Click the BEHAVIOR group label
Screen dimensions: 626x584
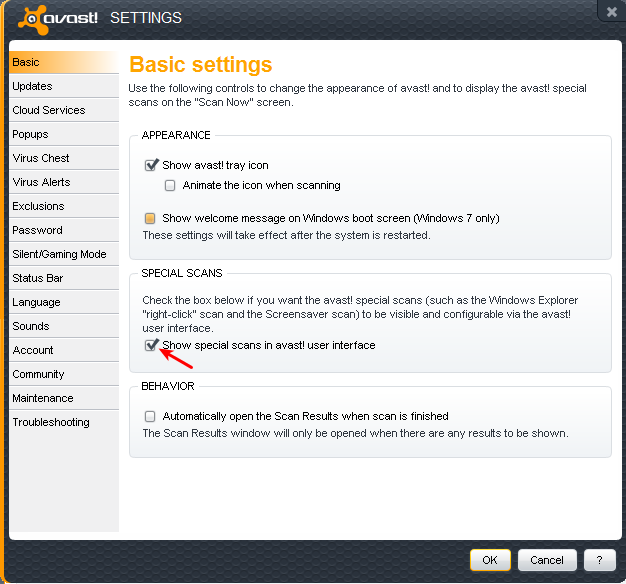tap(168, 386)
